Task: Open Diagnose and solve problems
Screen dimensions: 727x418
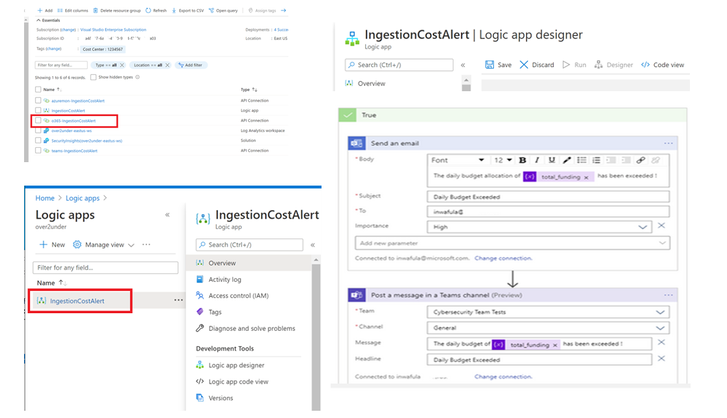Action: [x=251, y=328]
